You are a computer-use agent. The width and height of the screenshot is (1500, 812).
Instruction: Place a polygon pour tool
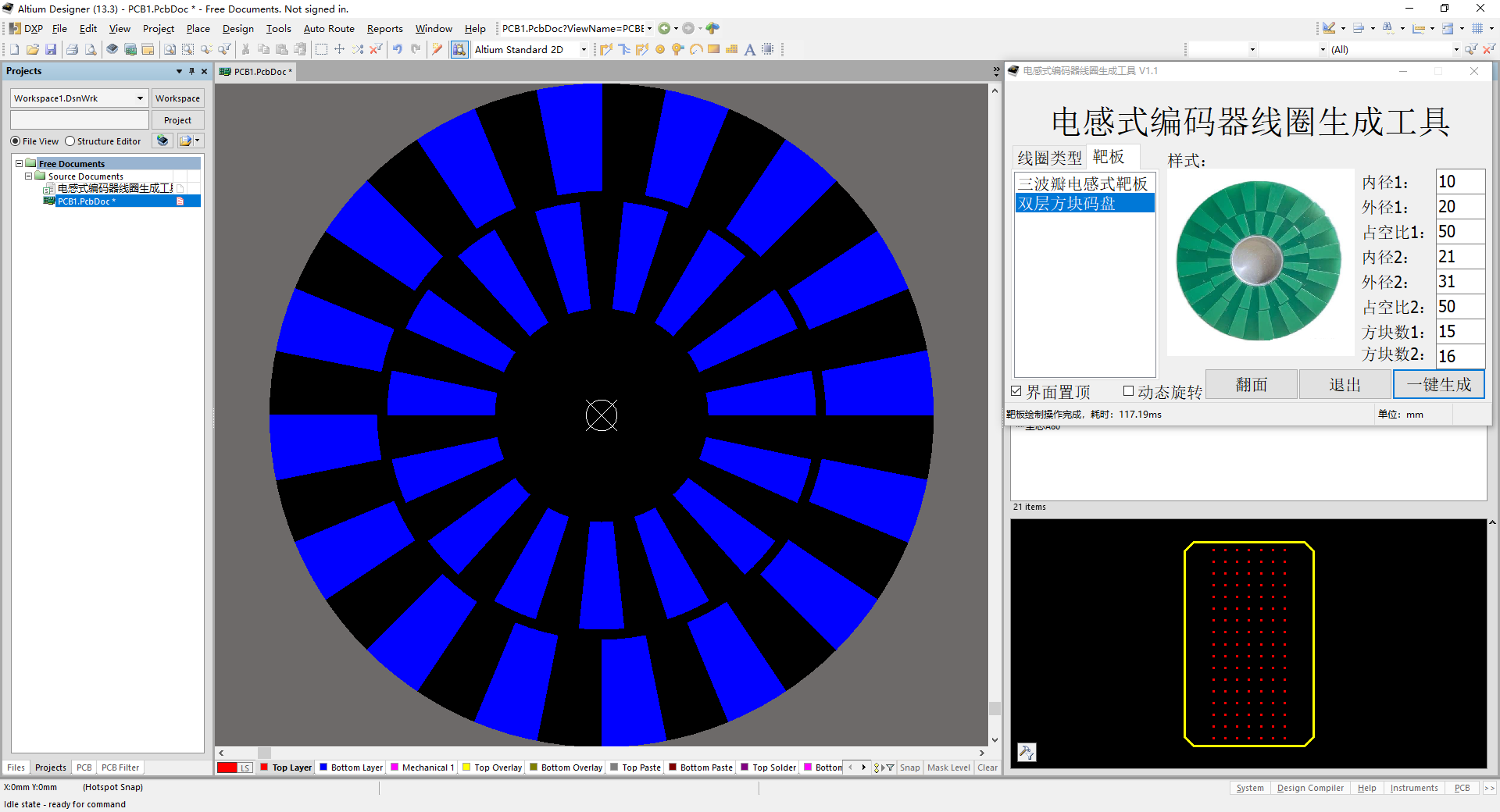(x=731, y=49)
